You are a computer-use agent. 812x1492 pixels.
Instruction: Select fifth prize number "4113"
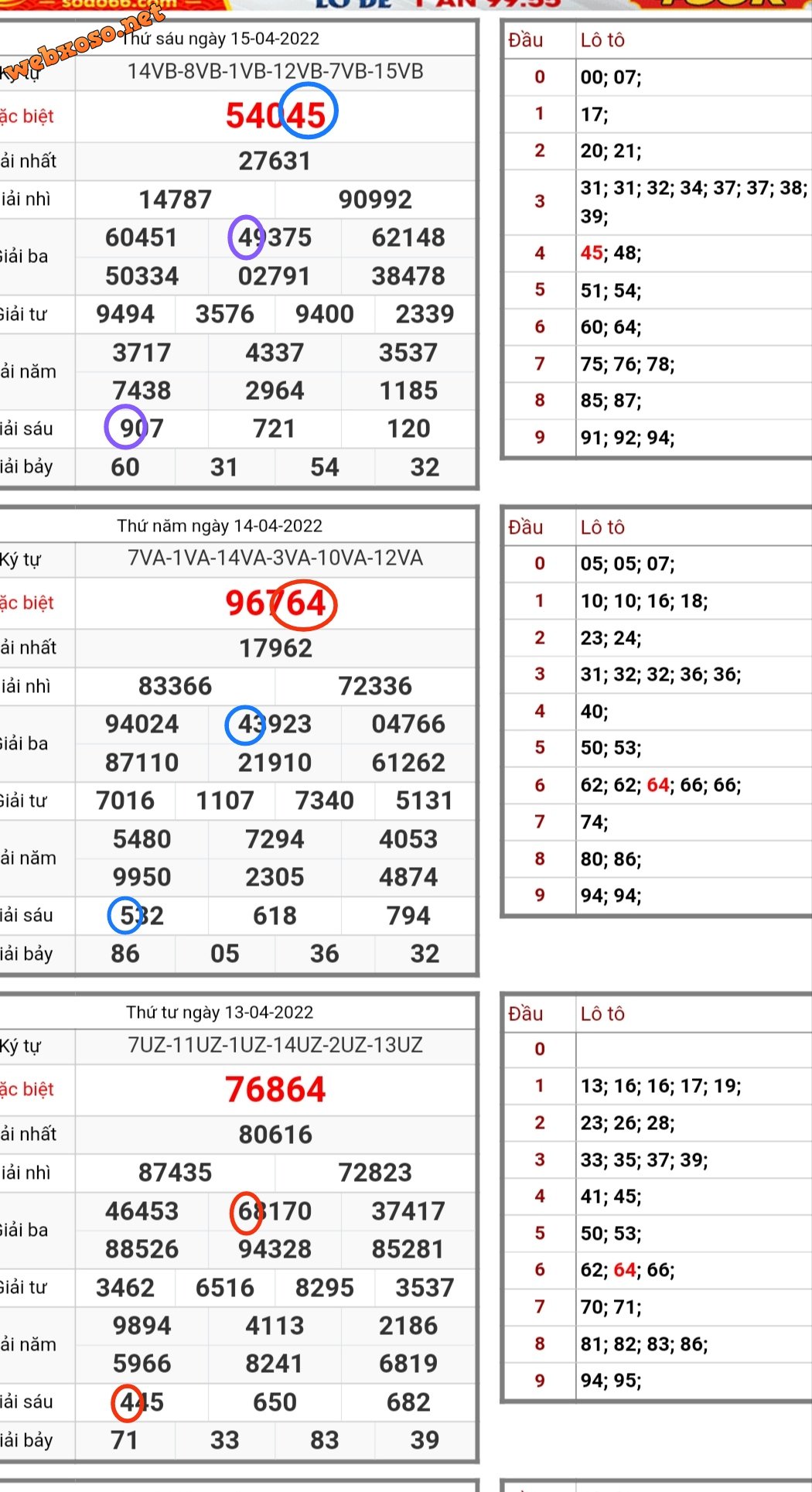point(275,1326)
